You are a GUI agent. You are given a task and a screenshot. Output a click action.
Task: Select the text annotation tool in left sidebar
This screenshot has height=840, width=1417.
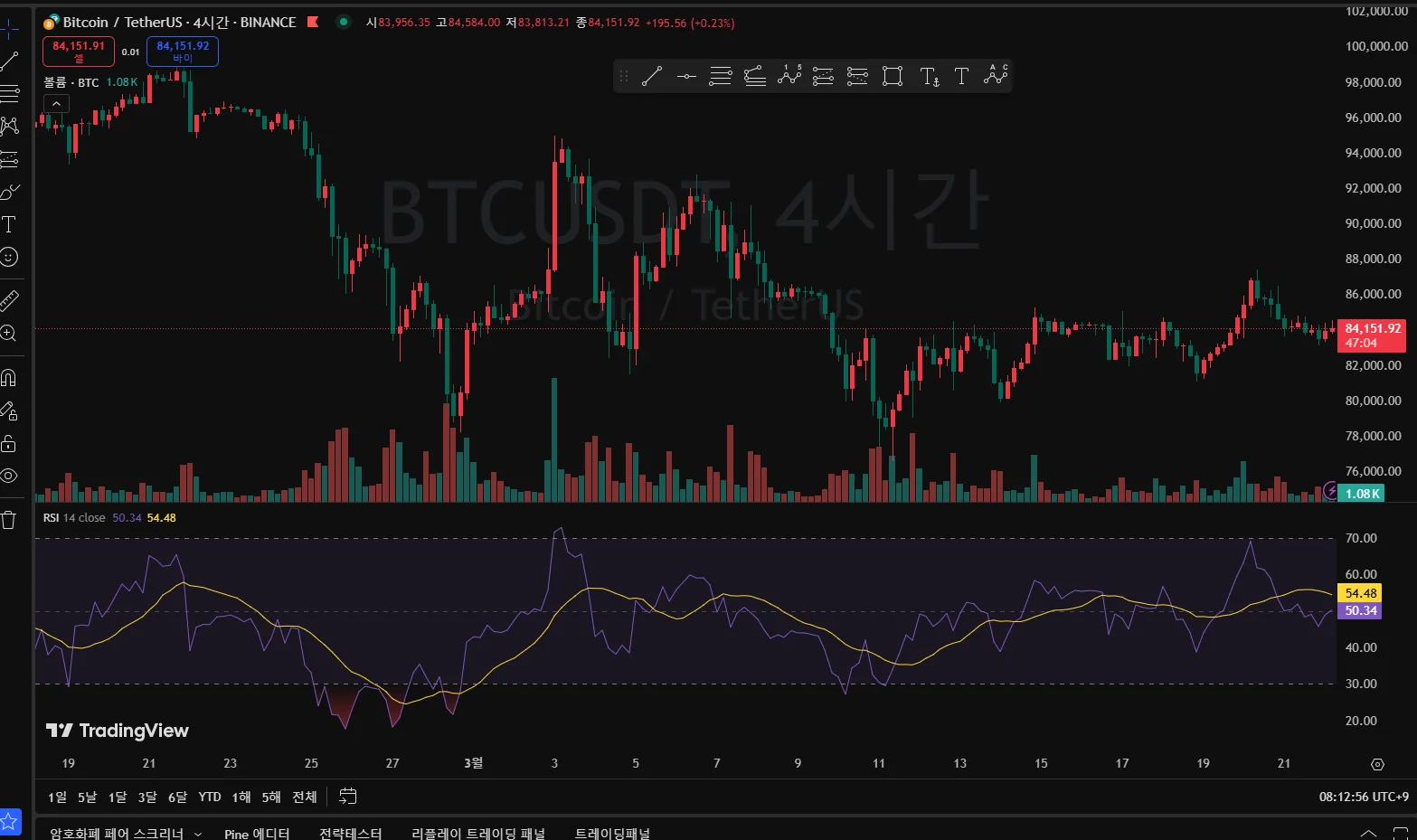8,224
